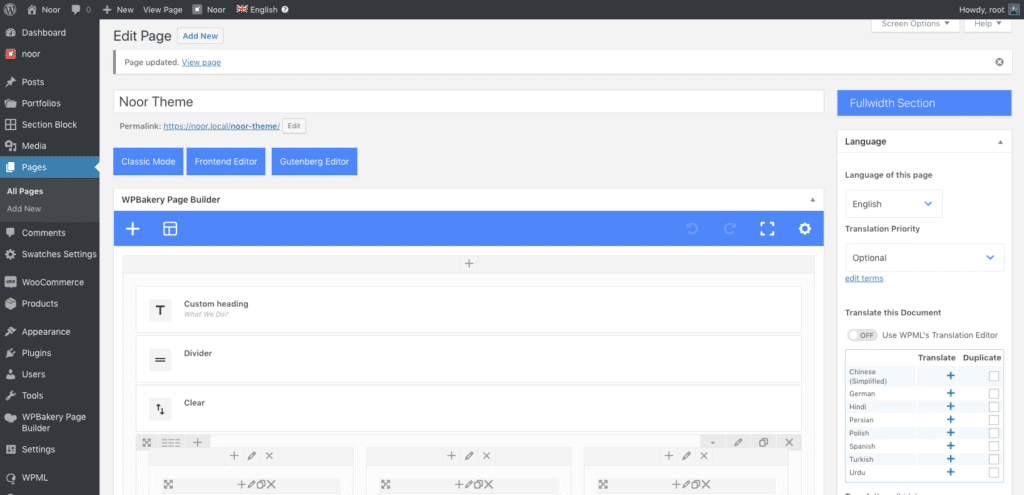Open WooCommerce in sidebar menu
The height and width of the screenshot is (495, 1024).
50,282
